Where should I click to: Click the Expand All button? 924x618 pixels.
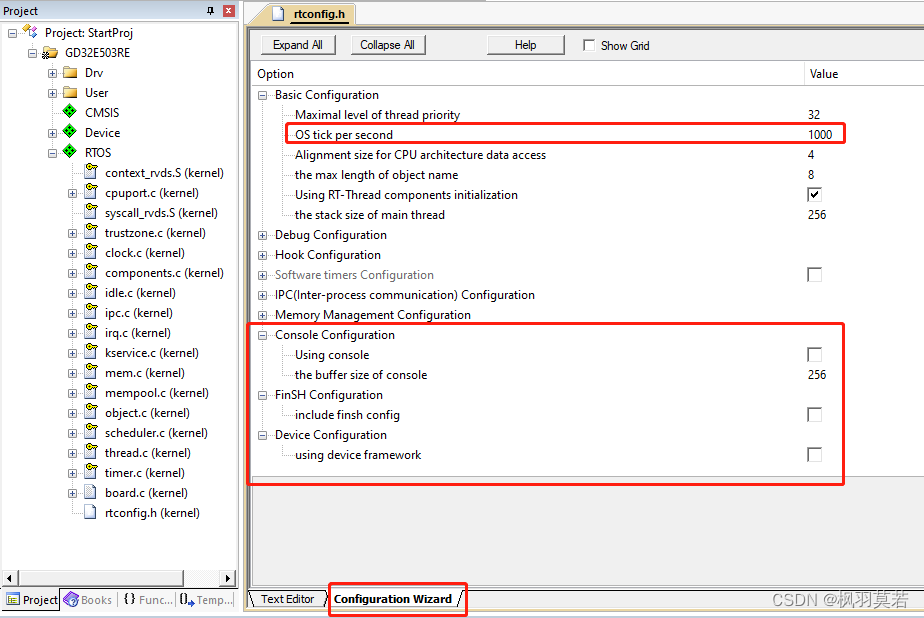(298, 45)
